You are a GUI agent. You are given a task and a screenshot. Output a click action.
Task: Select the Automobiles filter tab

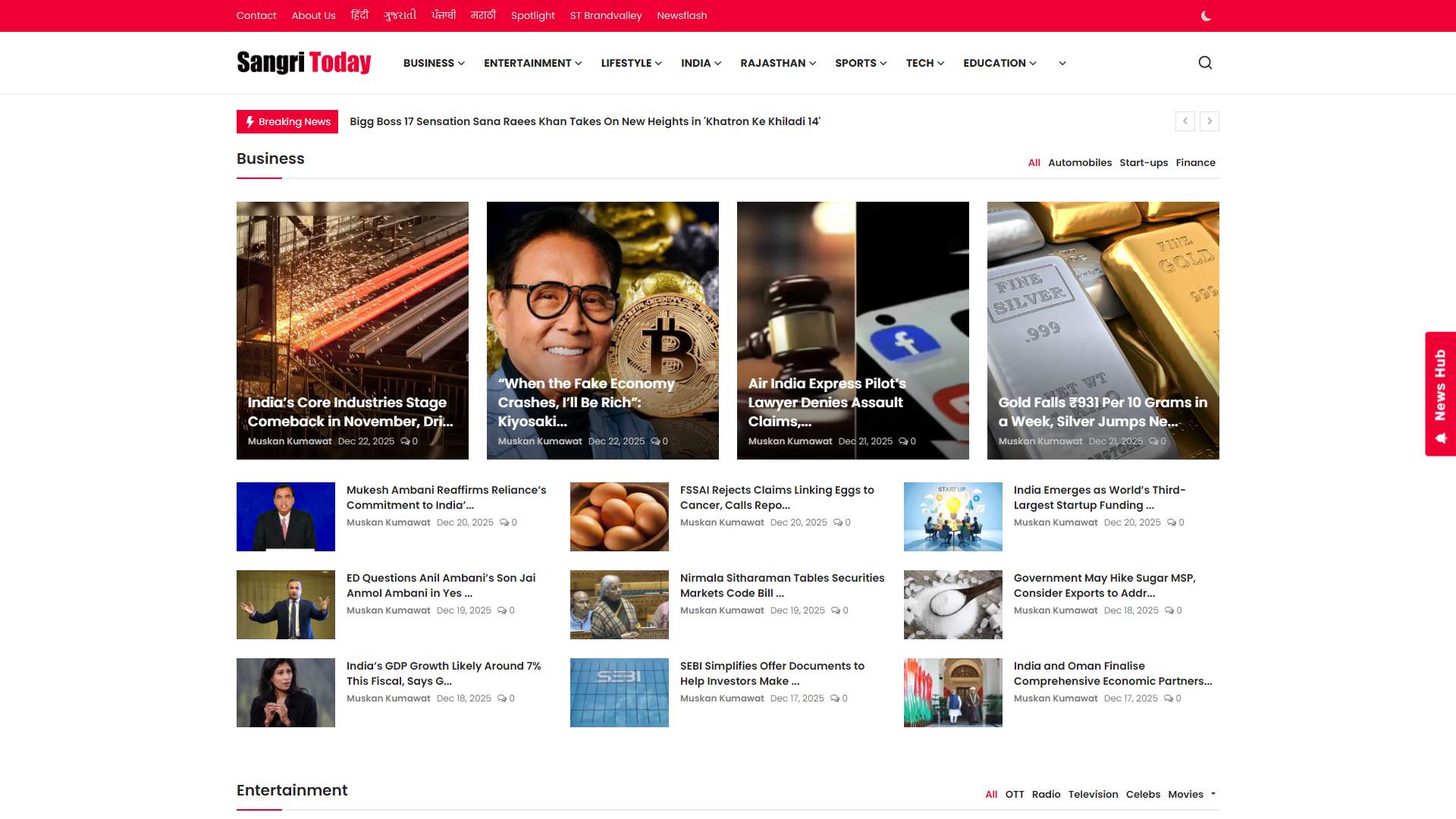coord(1079,163)
